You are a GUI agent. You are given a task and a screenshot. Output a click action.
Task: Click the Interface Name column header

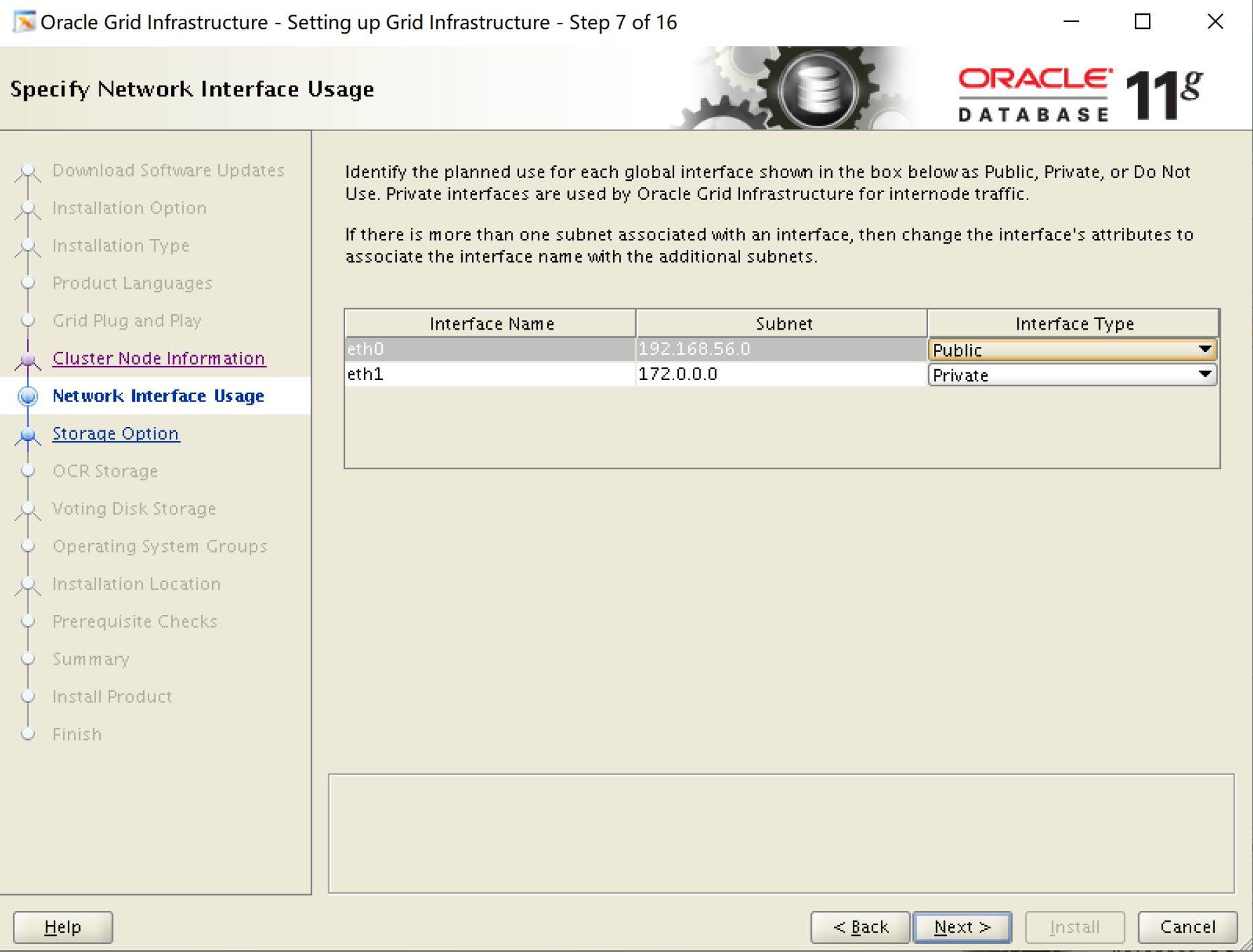click(491, 324)
